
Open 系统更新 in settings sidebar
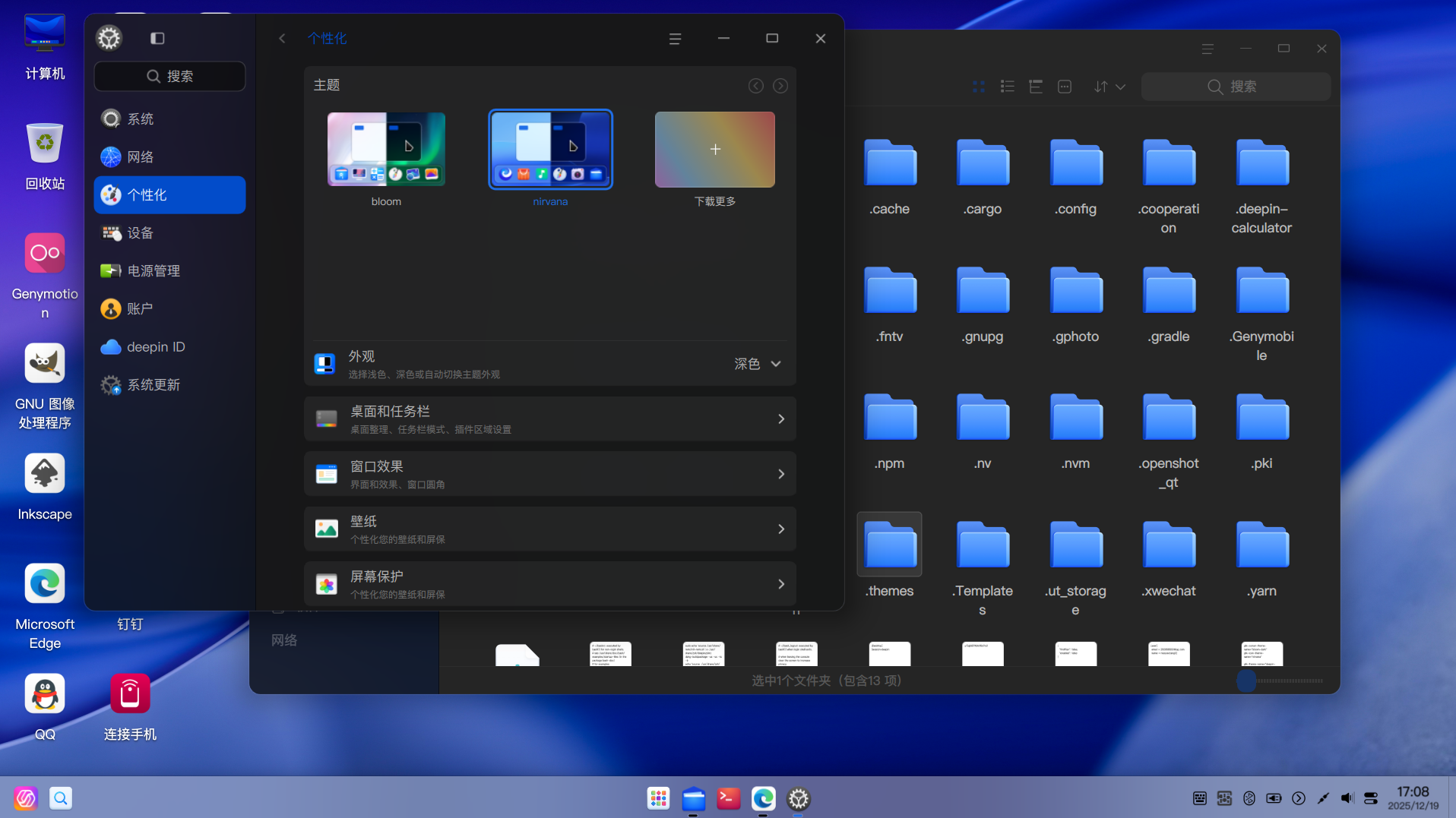(169, 384)
